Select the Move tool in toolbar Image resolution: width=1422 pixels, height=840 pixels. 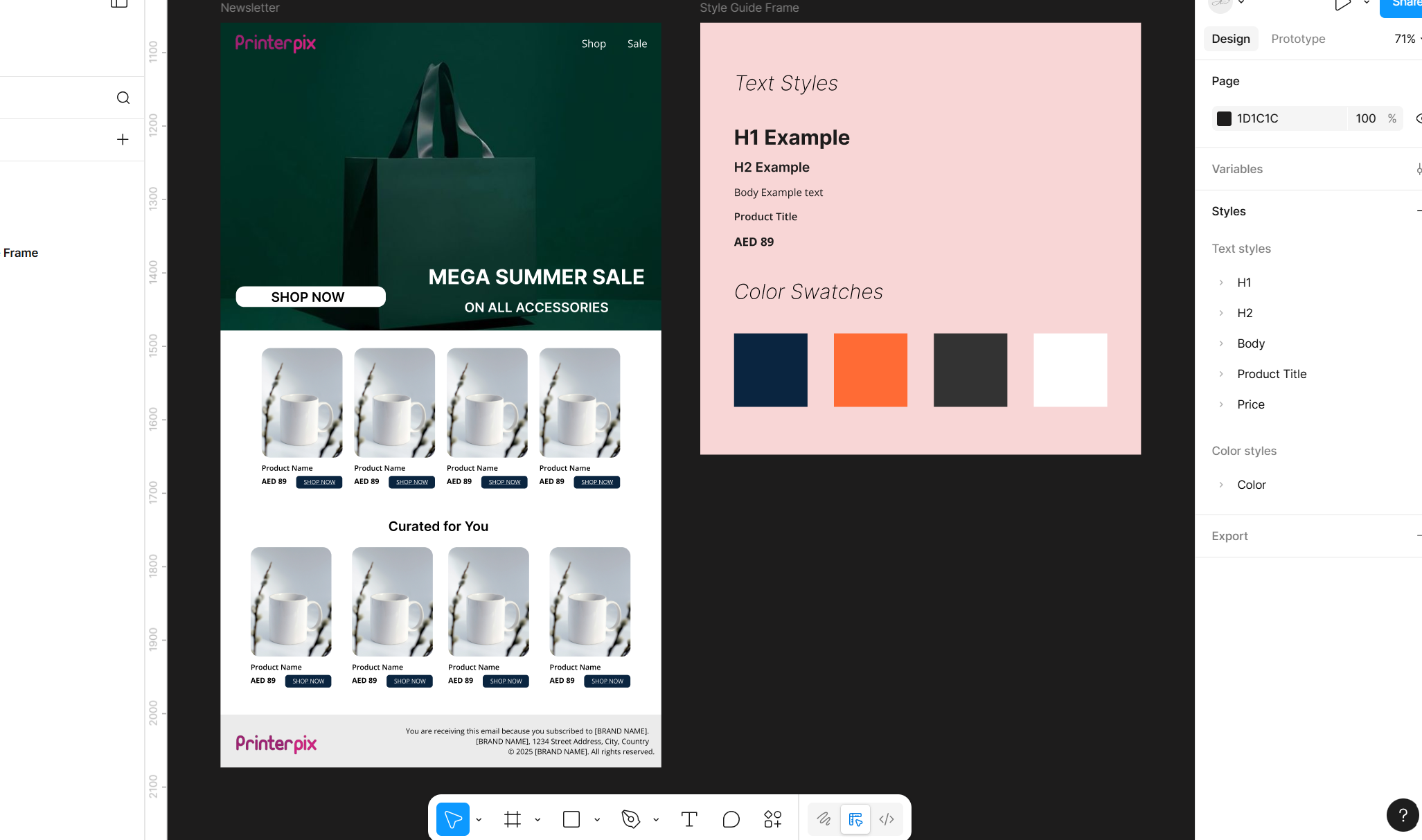click(453, 819)
